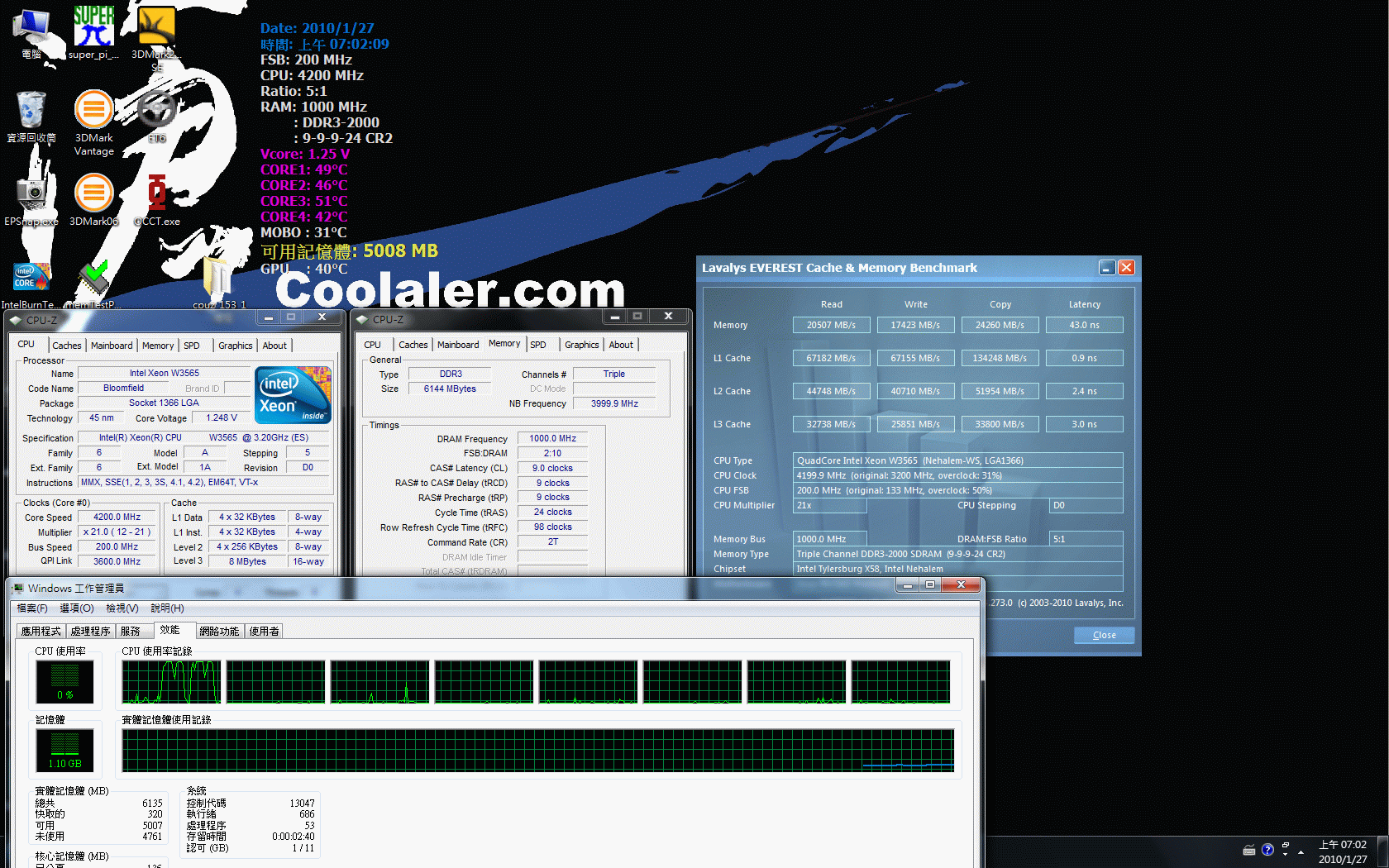
Task: Click the Windows 工作管理員 title bar icon
Action: [x=17, y=589]
